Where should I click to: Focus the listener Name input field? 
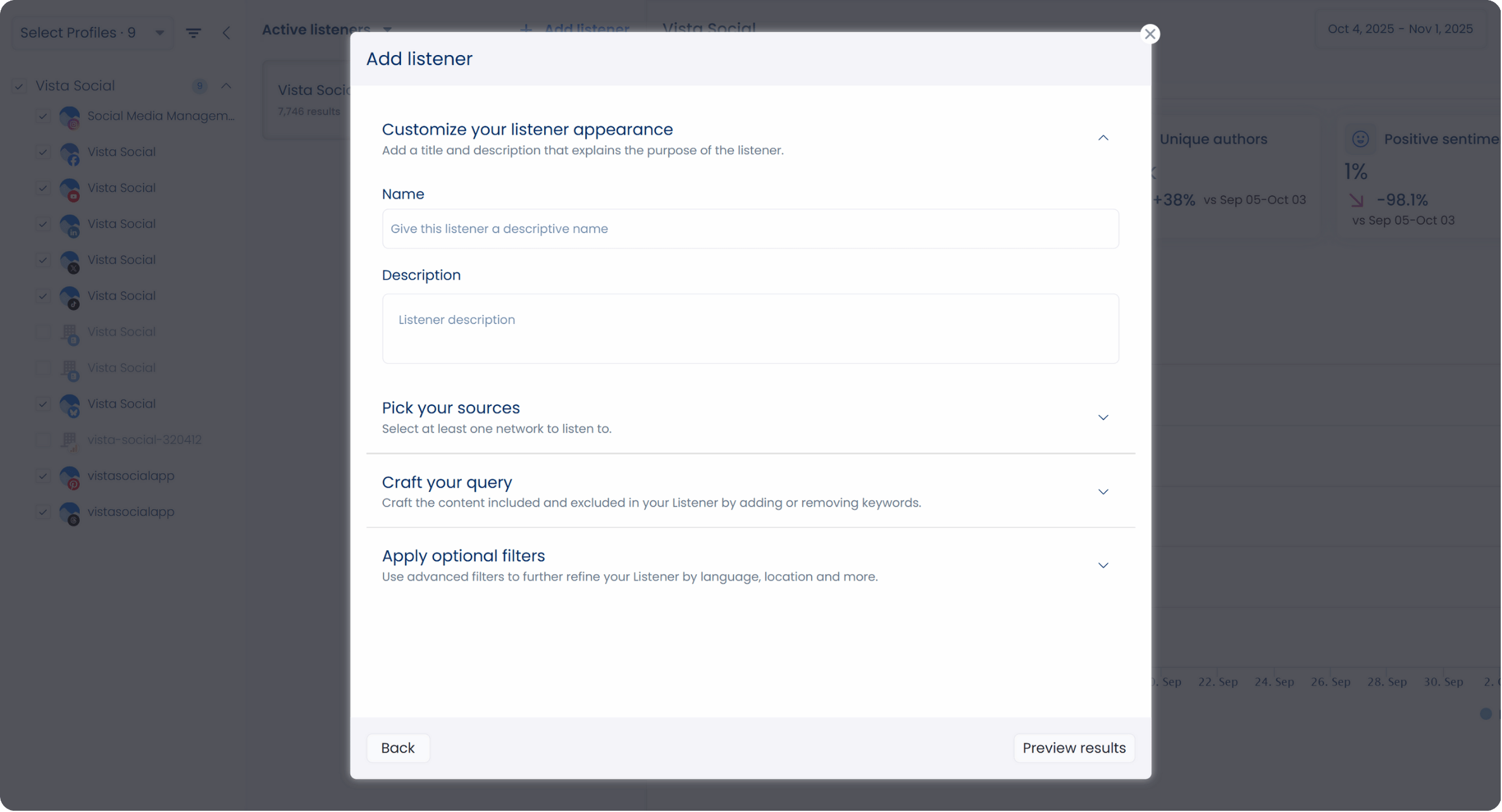[750, 229]
